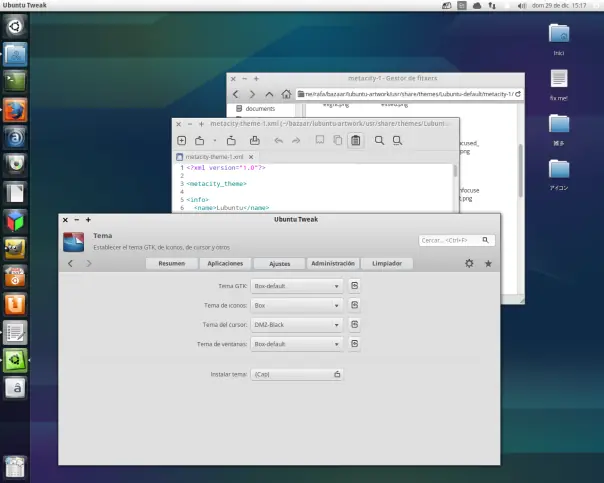Go back in Ubuntu Tweak navigation

tap(70, 263)
